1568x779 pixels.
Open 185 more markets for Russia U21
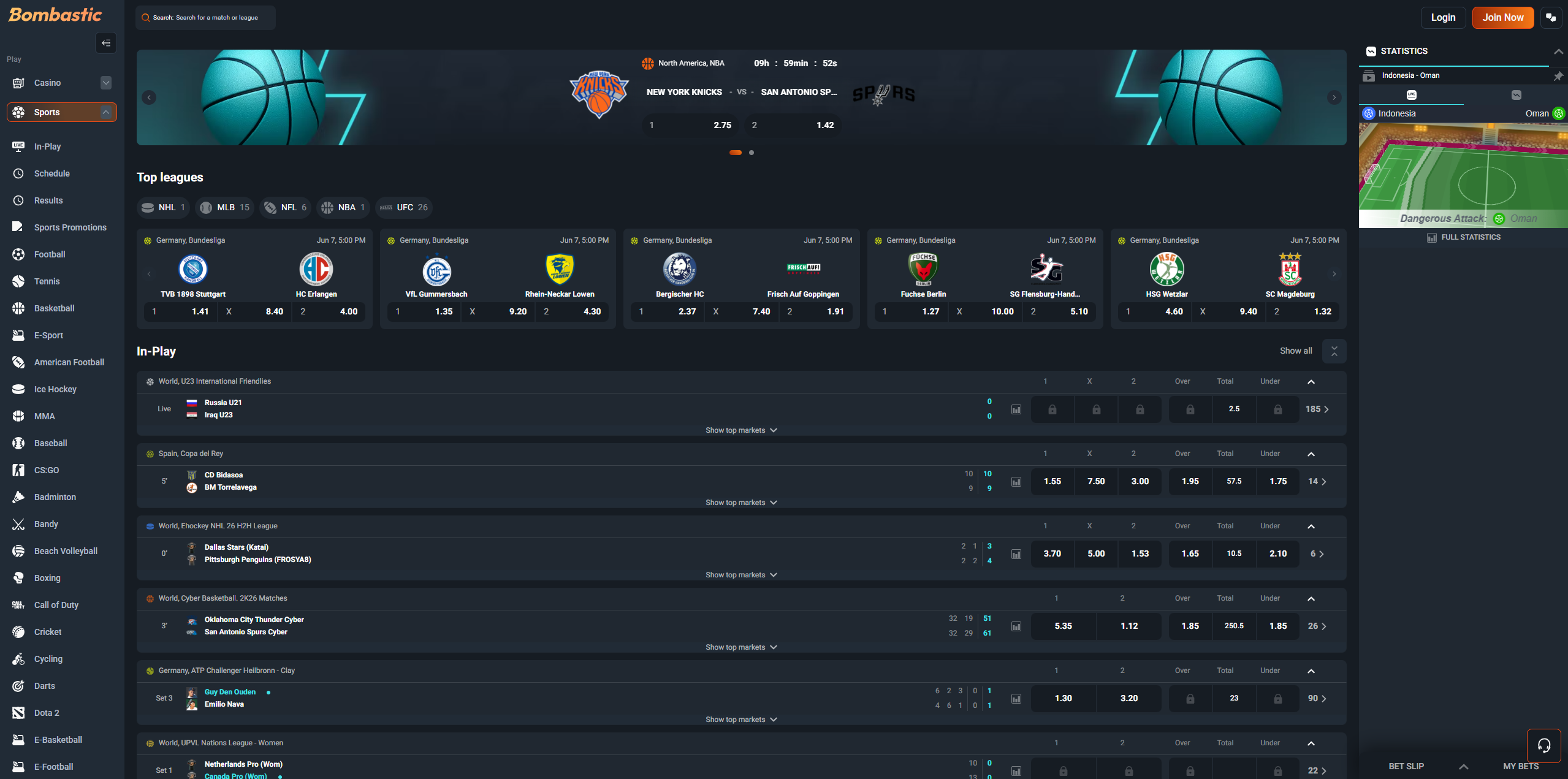click(1317, 409)
